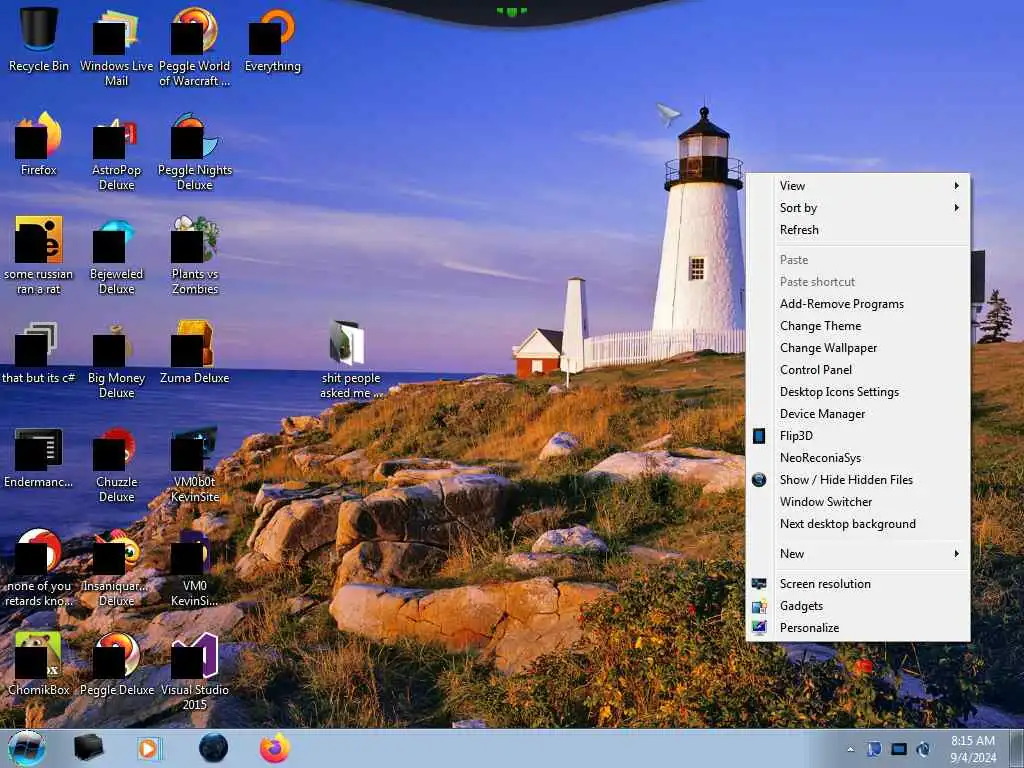Choose Refresh from the context menu

[x=858, y=230]
